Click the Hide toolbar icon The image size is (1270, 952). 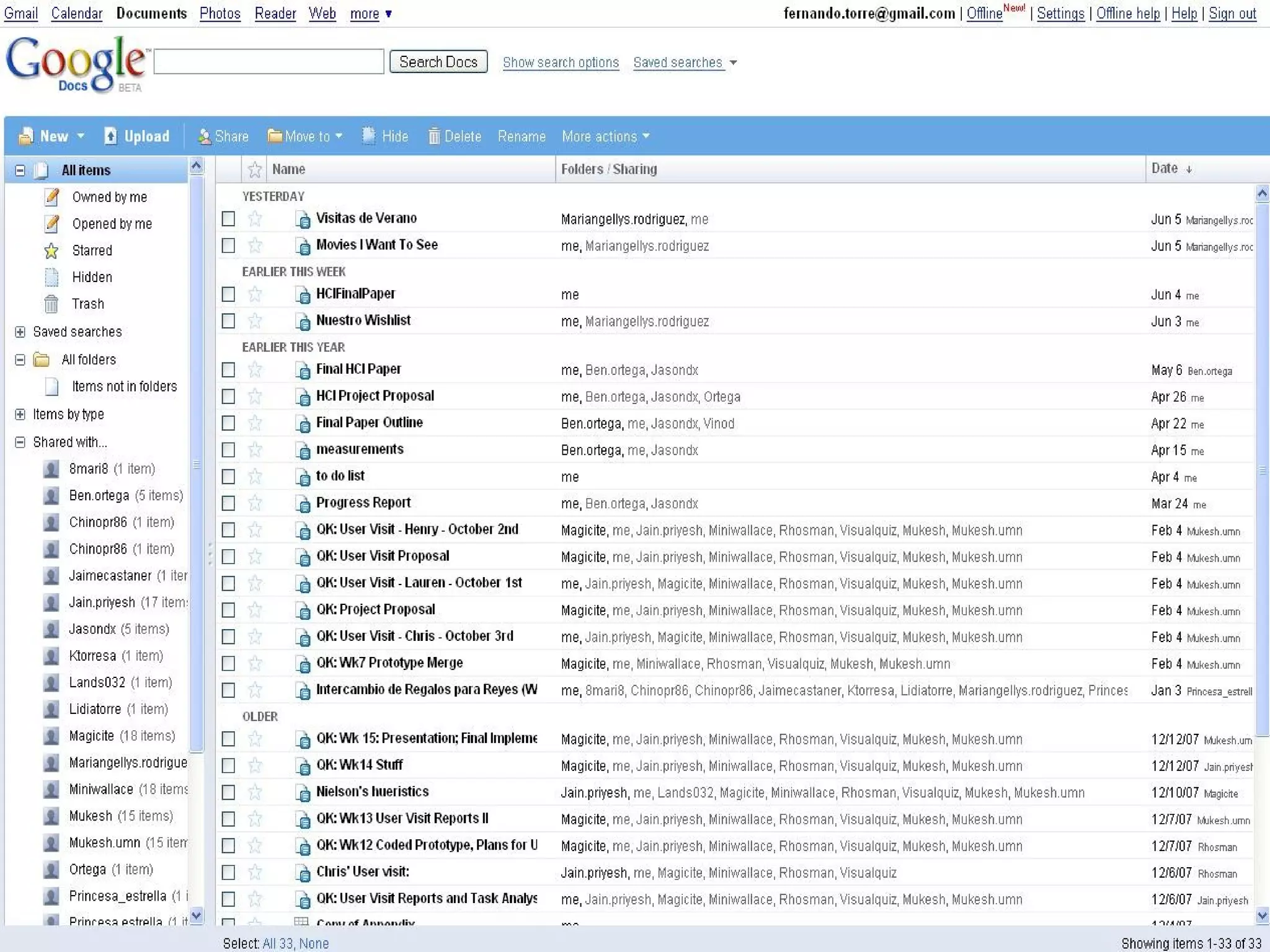pos(369,136)
